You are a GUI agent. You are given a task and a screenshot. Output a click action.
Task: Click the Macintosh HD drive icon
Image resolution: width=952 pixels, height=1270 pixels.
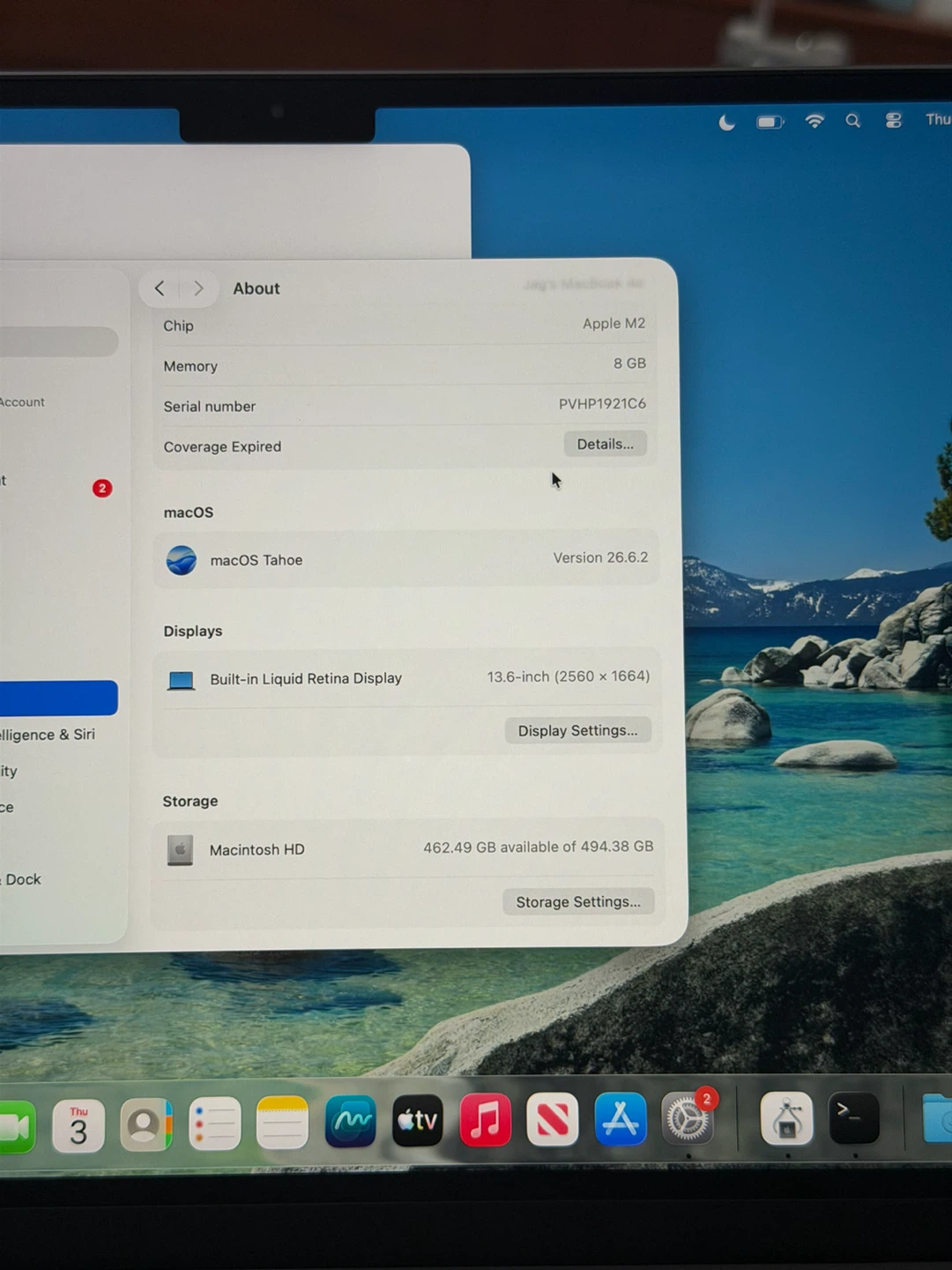coord(180,850)
